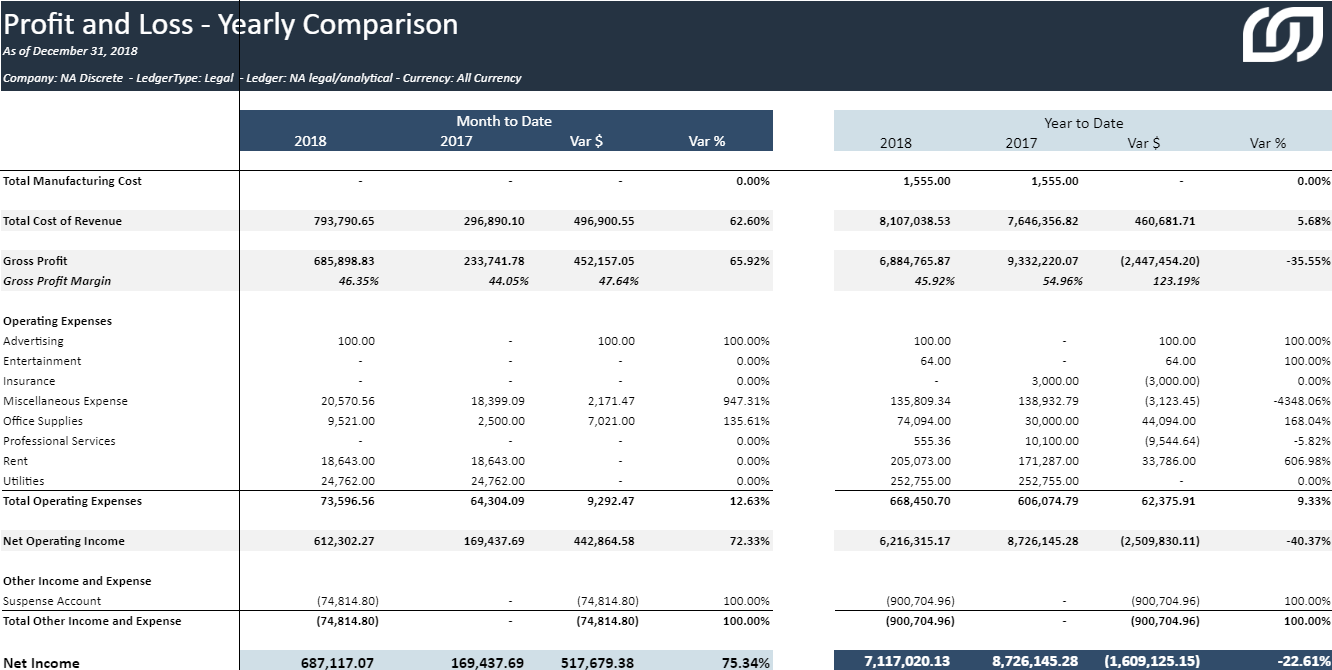Click the Suspense Account row label
This screenshot has height=670, width=1332.
coord(52,601)
